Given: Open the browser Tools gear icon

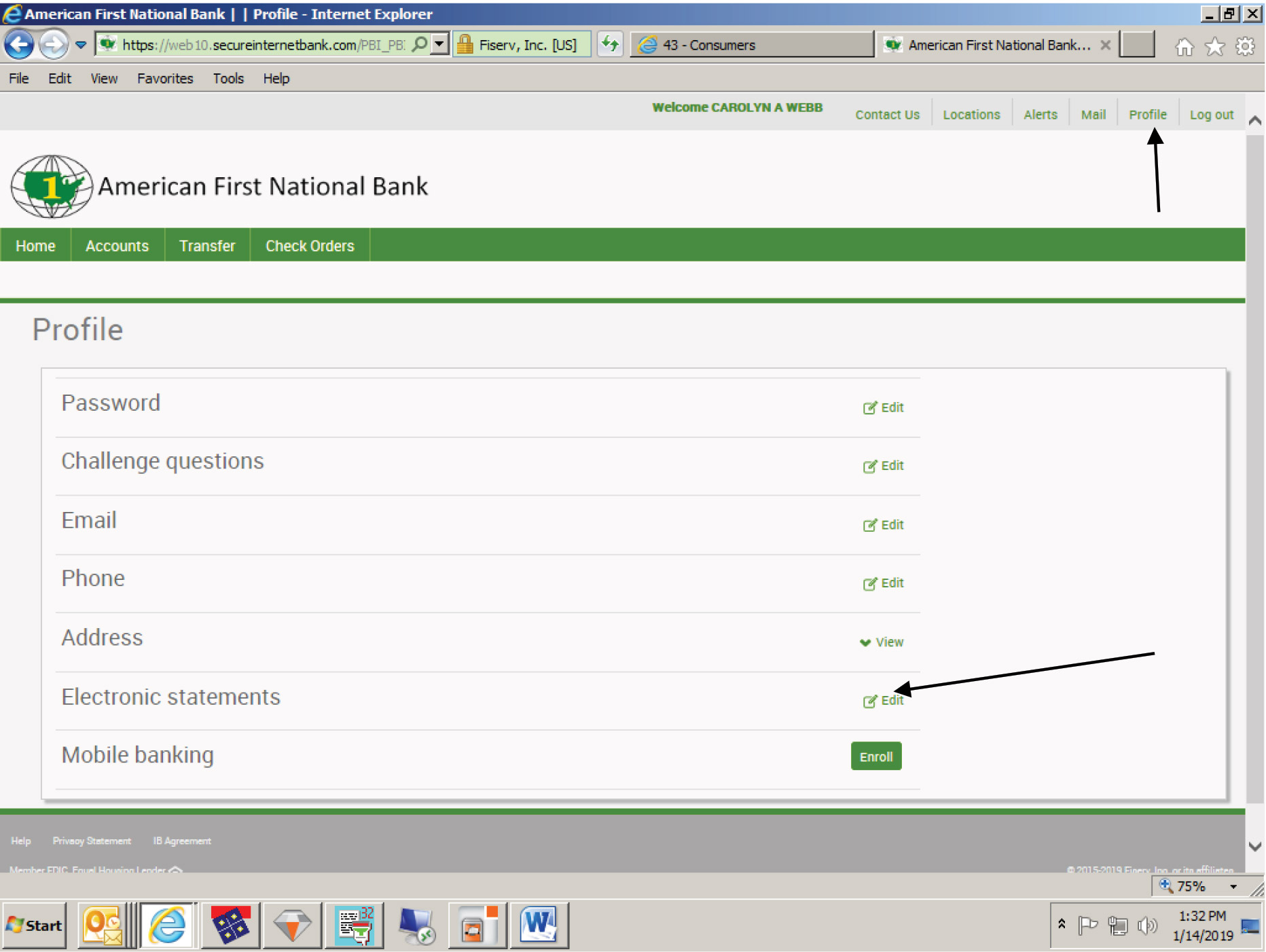Looking at the screenshot, I should click(1245, 46).
